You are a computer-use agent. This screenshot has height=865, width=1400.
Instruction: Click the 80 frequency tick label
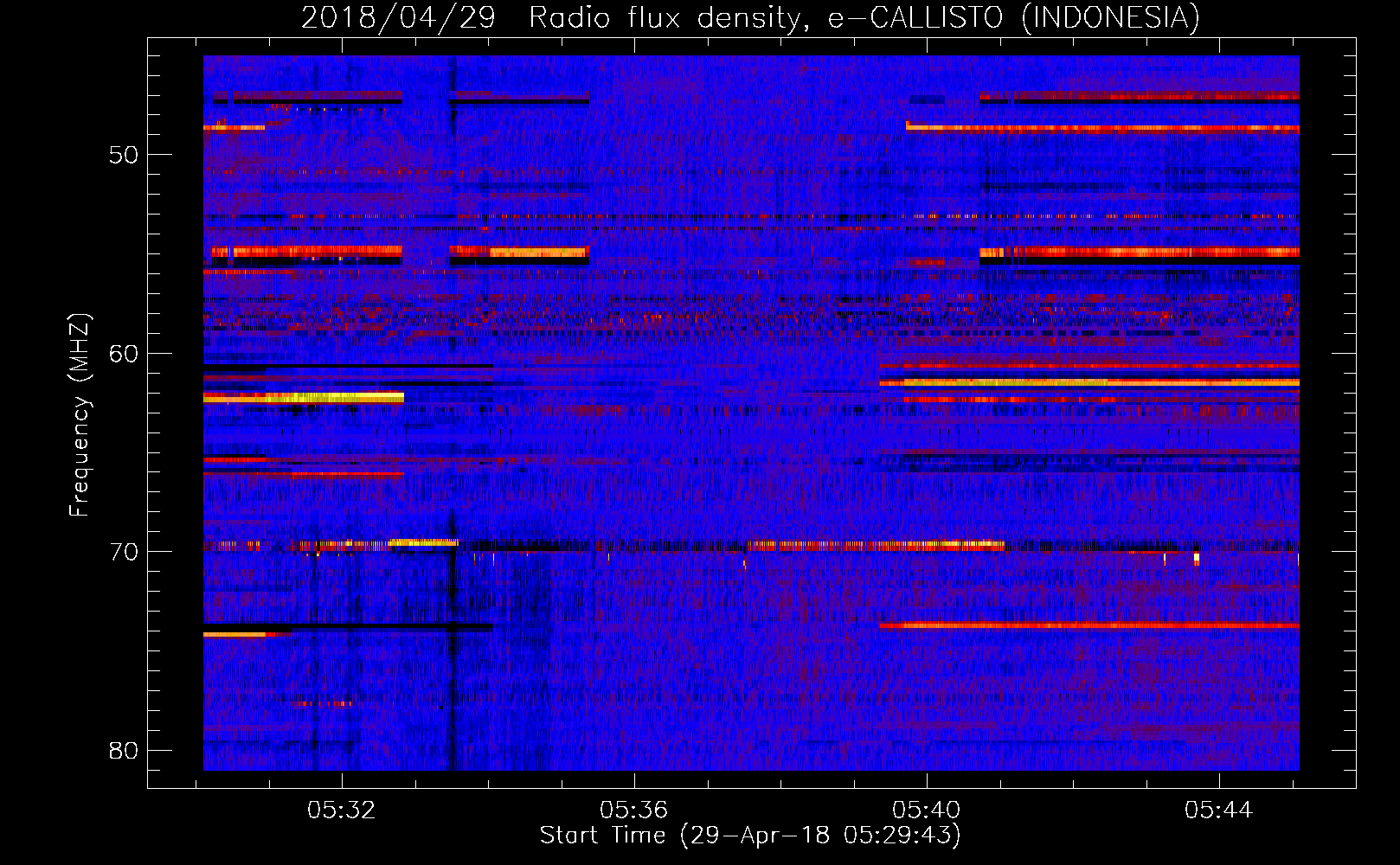124,750
